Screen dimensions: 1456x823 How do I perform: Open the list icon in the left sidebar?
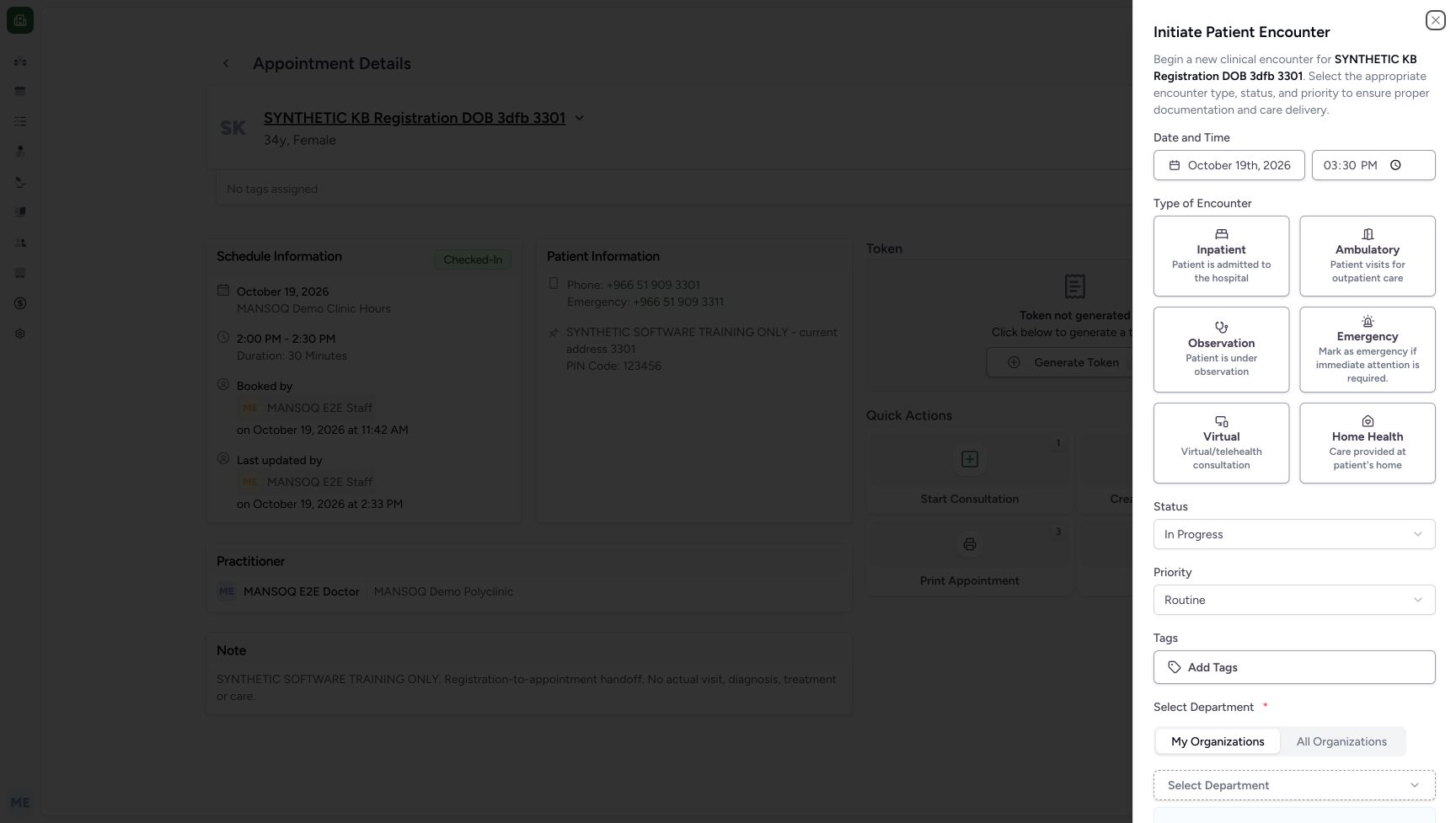tap(20, 121)
